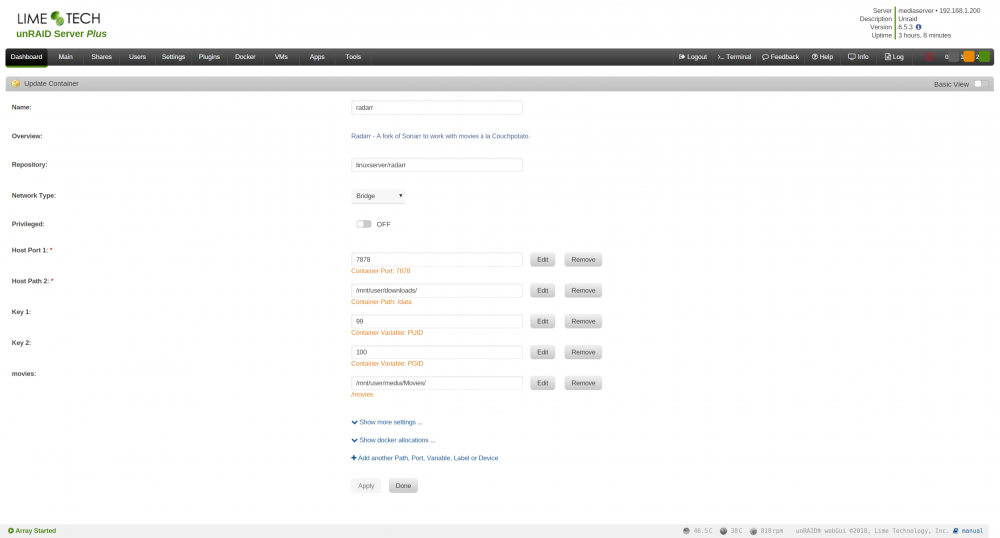
Task: Remove the /mnt/user/downloads/ host path
Action: pos(583,291)
